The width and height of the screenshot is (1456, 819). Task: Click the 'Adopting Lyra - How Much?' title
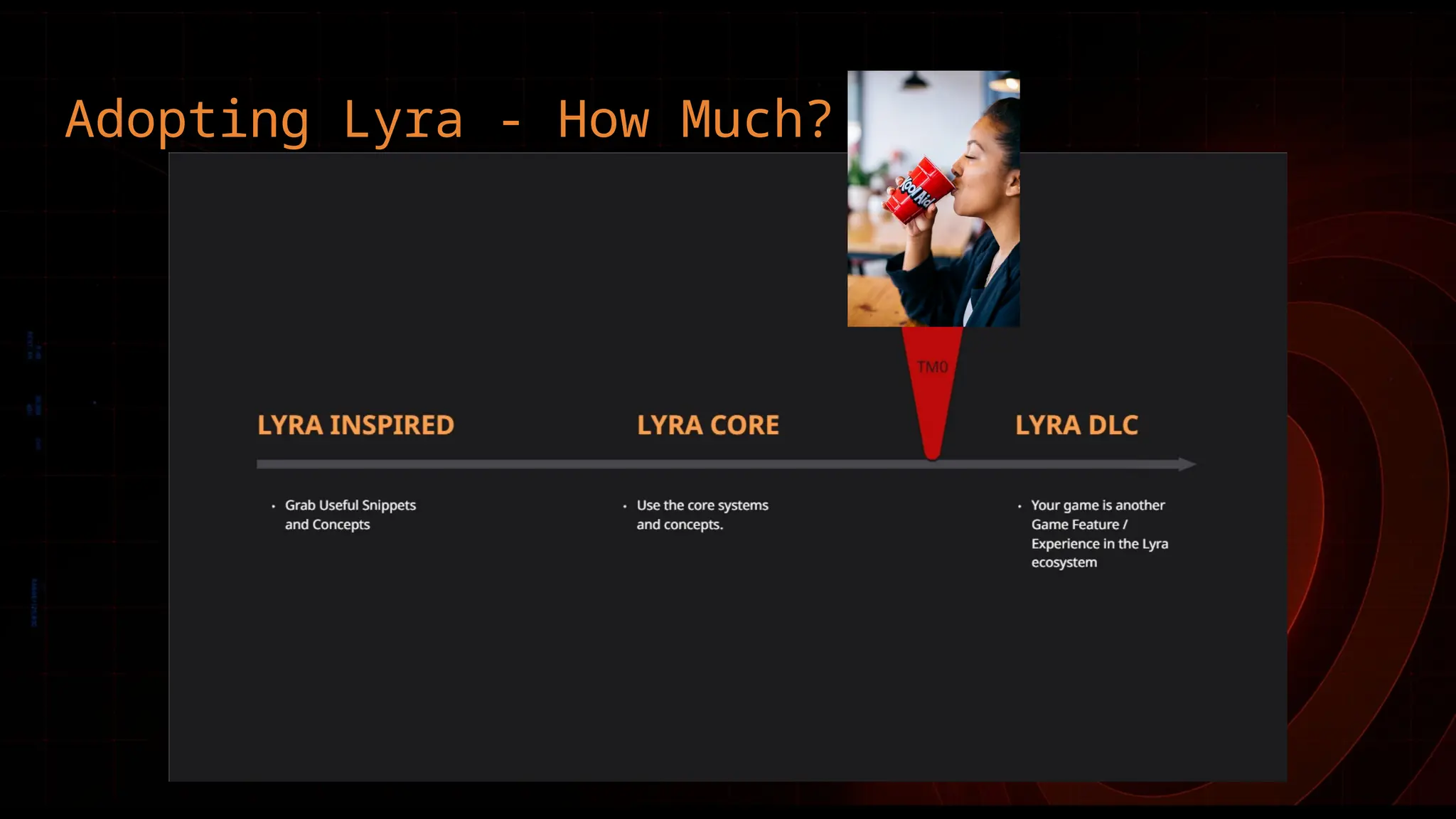449,120
